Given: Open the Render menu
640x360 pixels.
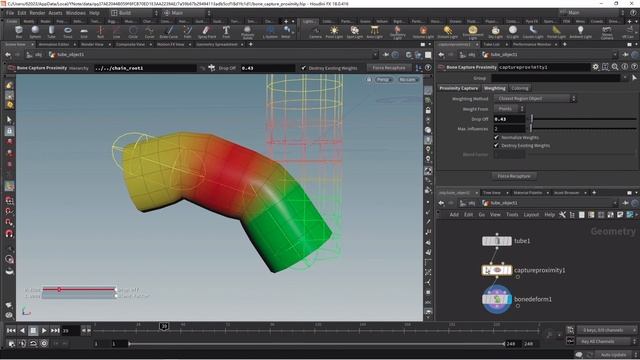Looking at the screenshot, I should coord(37,13).
